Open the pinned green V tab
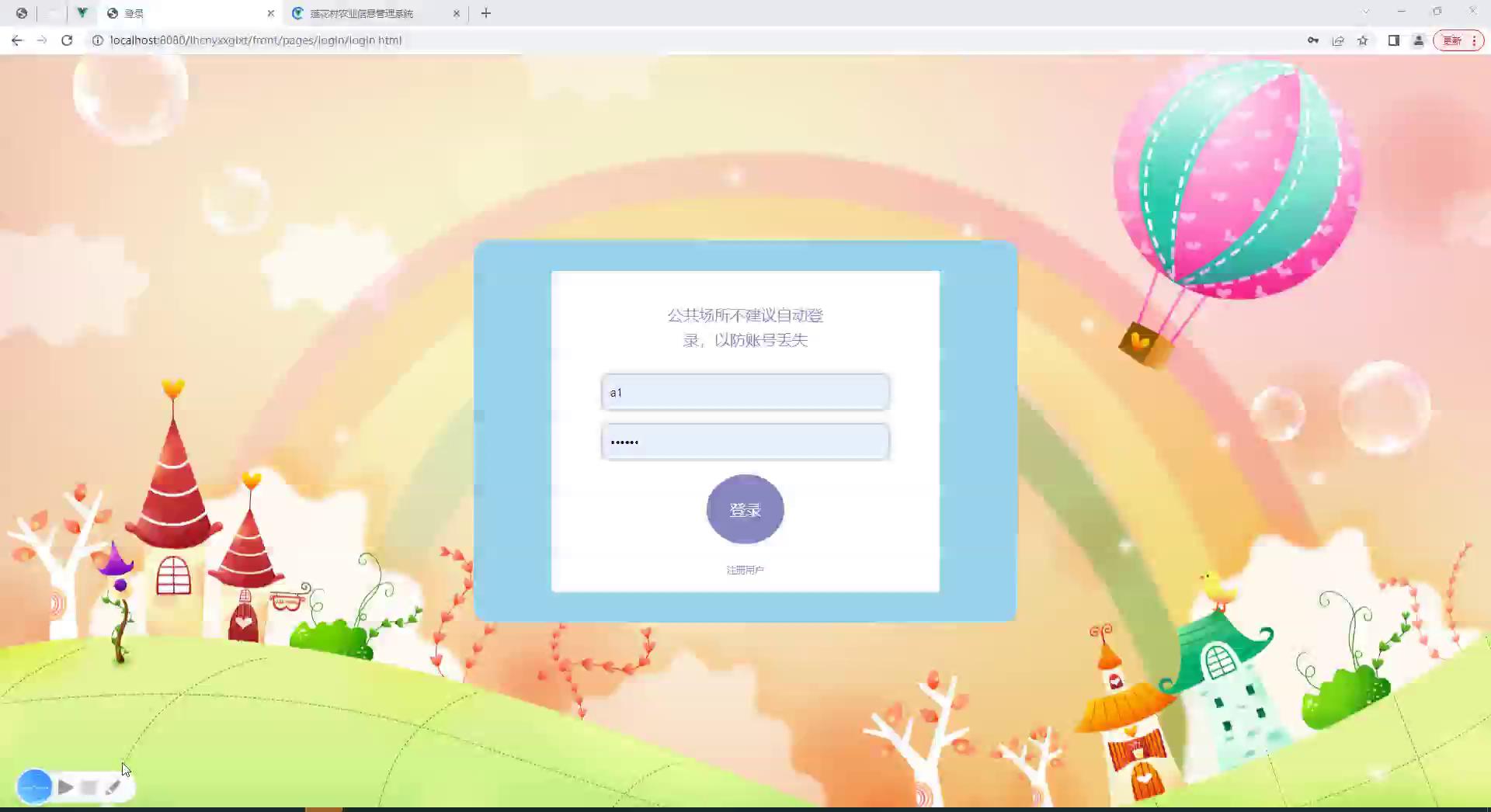Screen dimensions: 1491x812 click(82, 12)
